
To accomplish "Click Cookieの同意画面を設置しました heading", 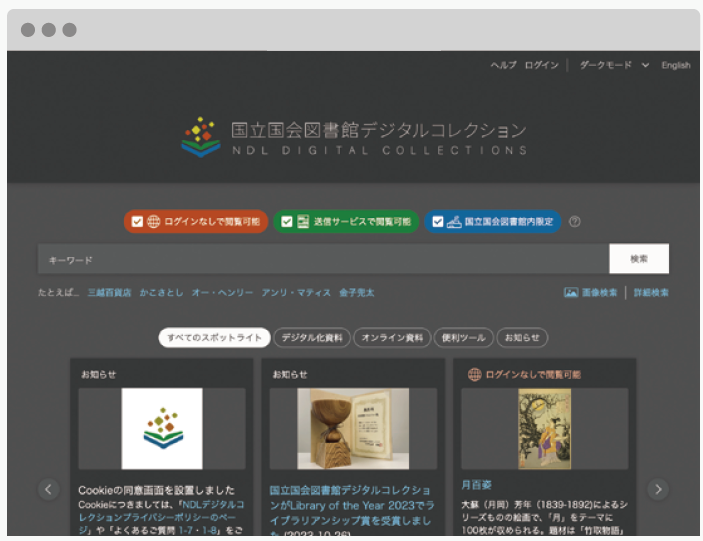I will point(156,489).
